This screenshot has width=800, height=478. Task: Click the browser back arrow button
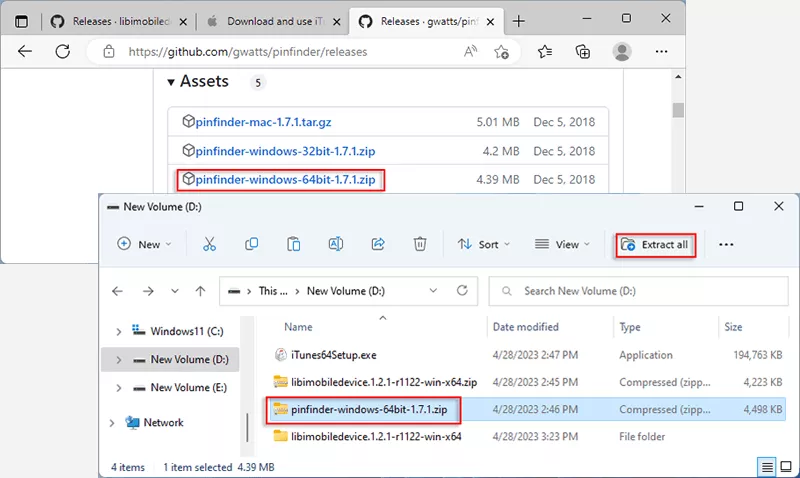point(25,52)
